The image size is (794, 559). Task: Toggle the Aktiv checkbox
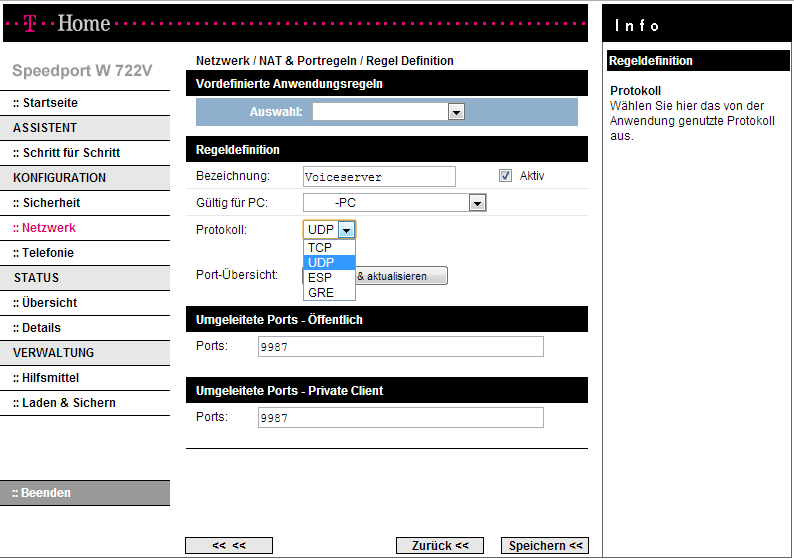tap(505, 176)
